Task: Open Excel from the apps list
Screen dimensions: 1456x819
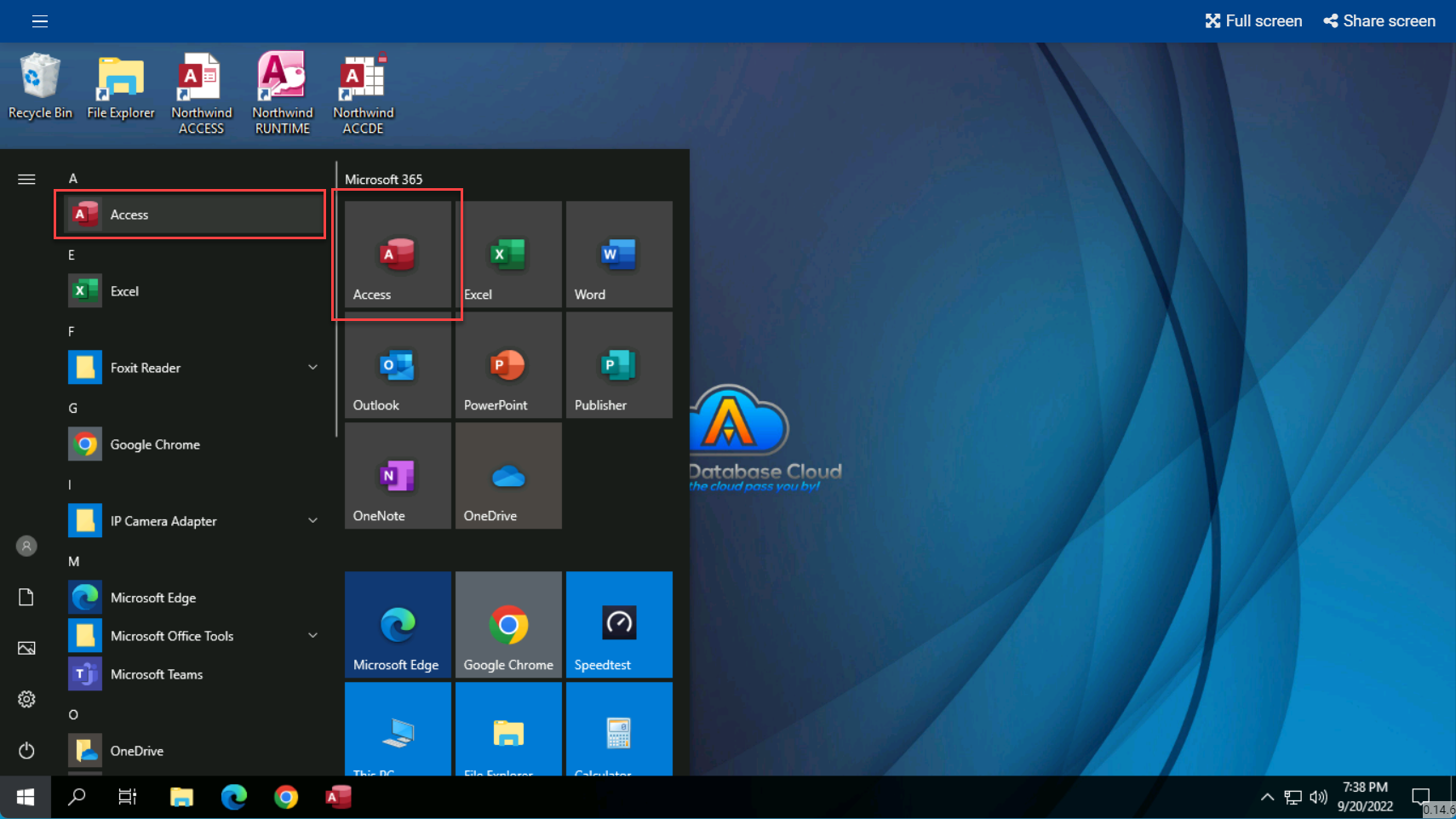Action: click(x=196, y=291)
